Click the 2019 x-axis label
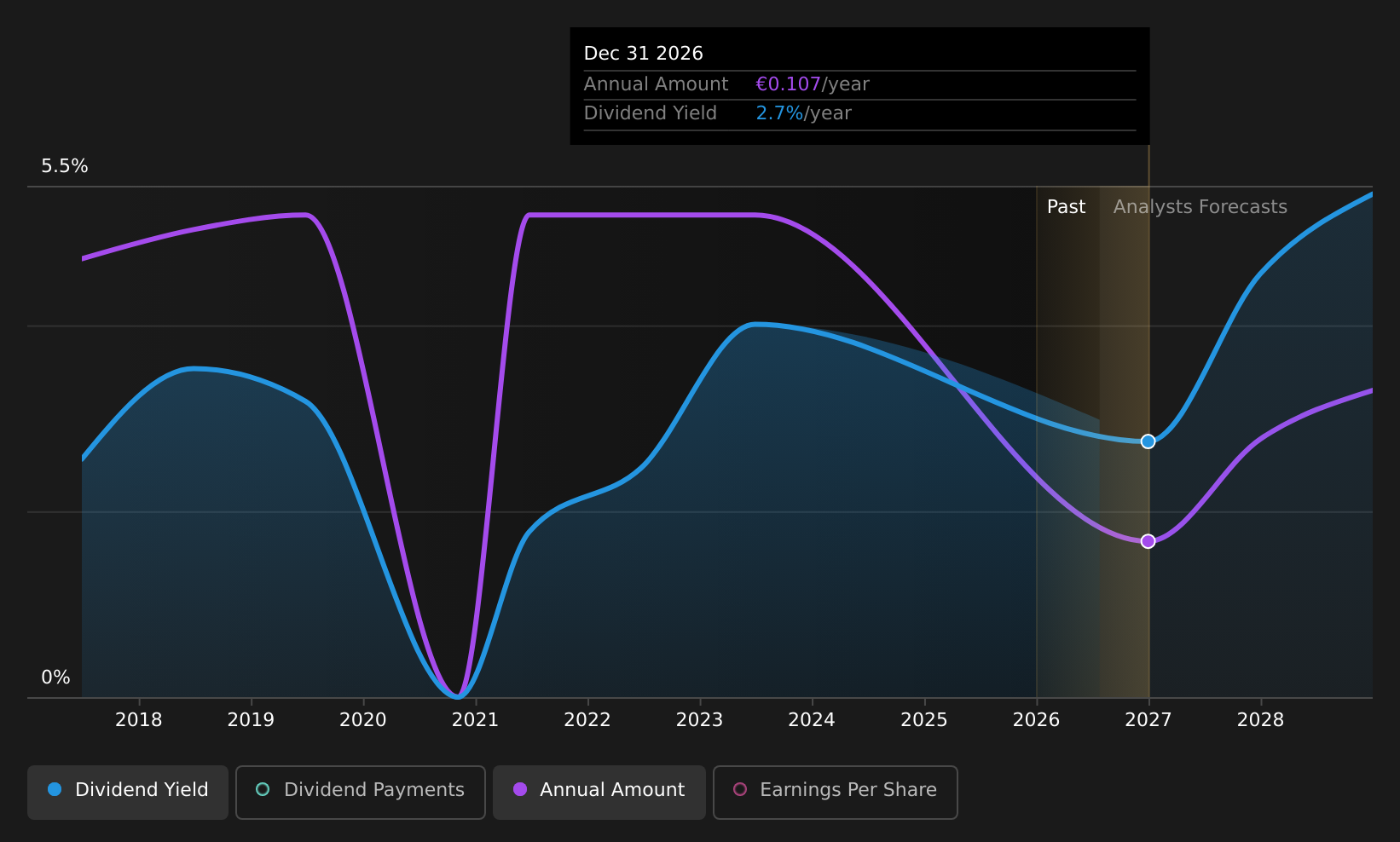 coord(251,720)
